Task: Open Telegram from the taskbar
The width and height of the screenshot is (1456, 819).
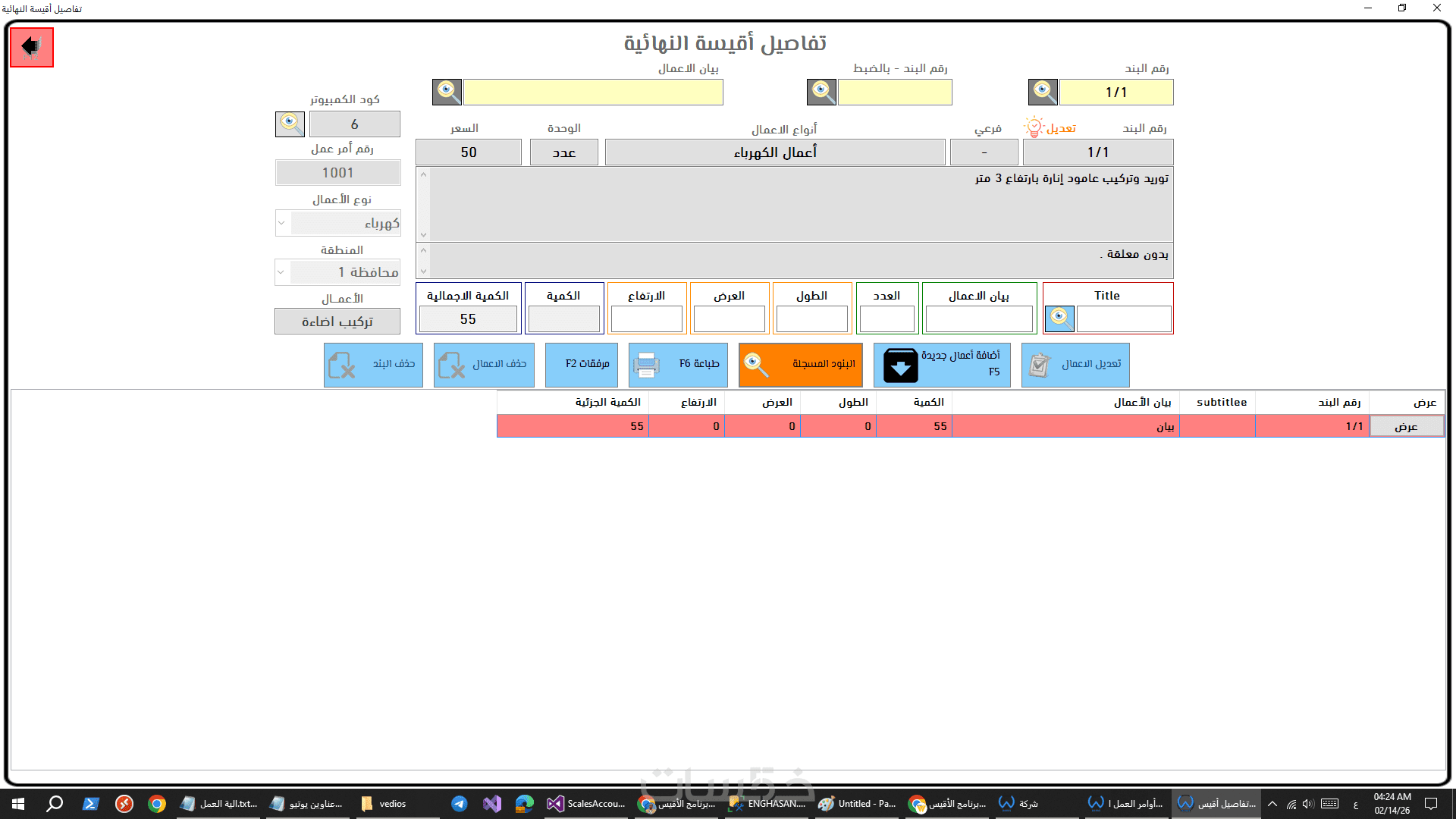Action: point(459,804)
